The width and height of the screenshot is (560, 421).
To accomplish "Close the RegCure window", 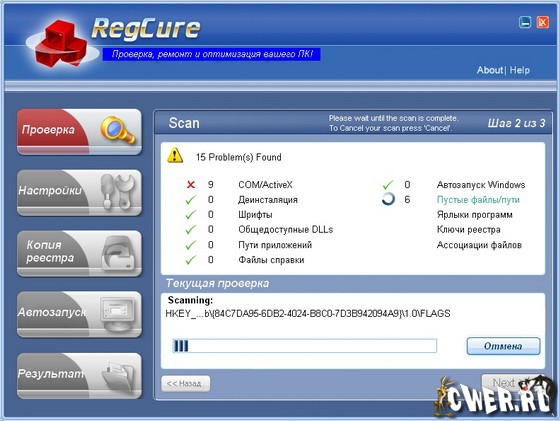I will pos(543,22).
